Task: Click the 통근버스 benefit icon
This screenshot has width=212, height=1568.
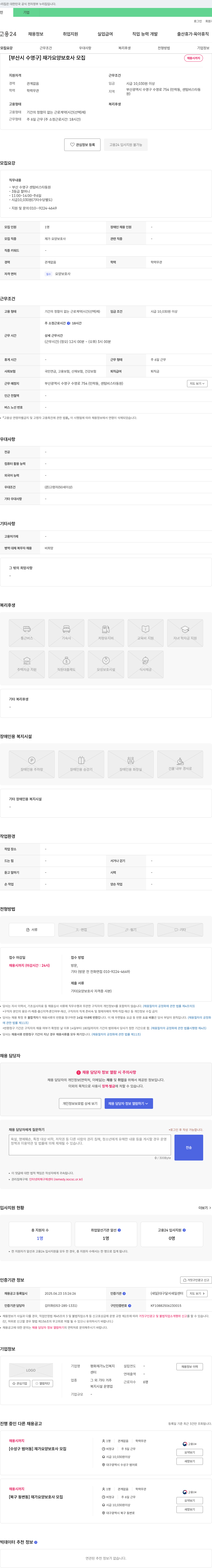Action: (27, 633)
